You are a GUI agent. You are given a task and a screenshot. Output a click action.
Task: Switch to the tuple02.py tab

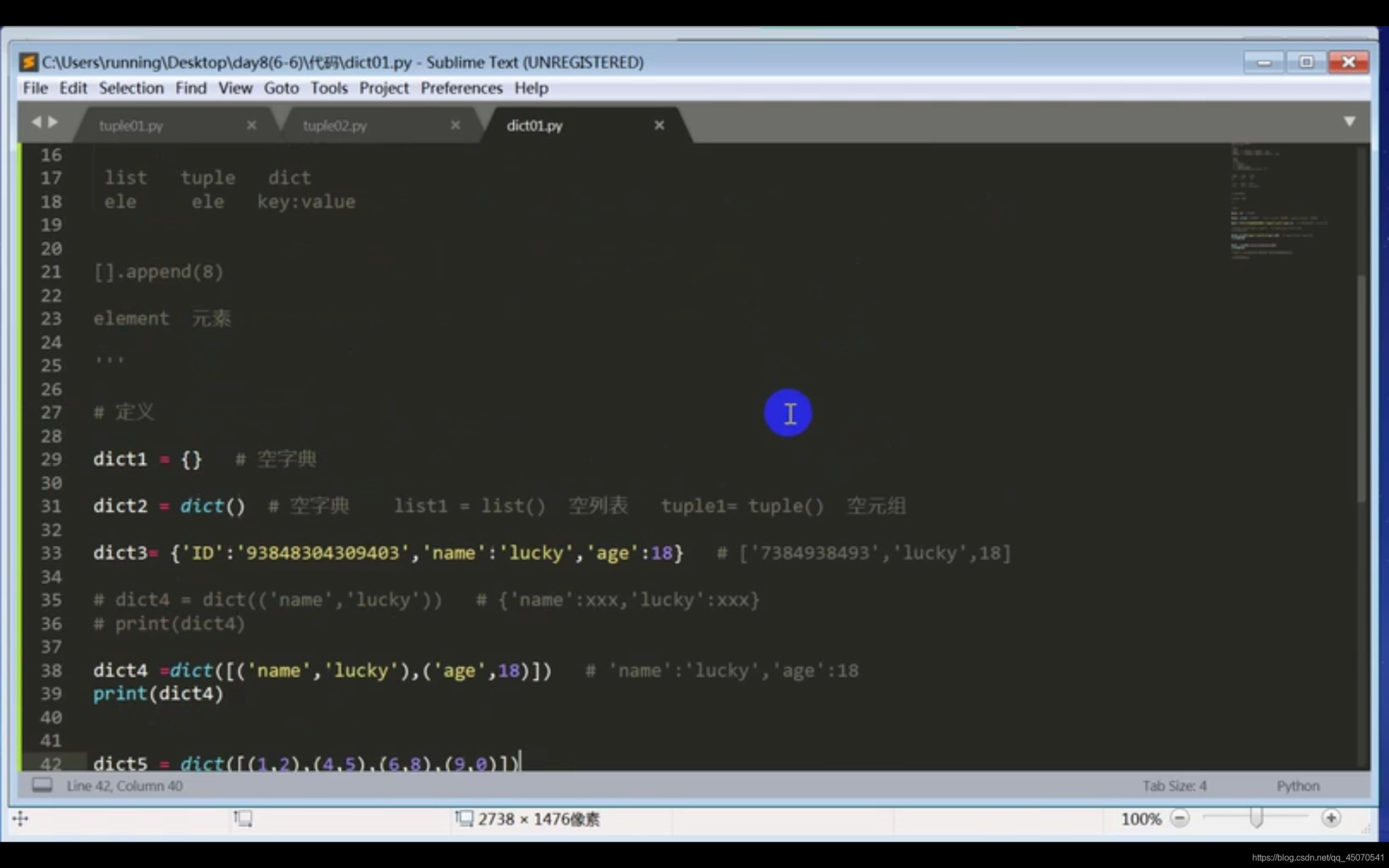pos(335,126)
